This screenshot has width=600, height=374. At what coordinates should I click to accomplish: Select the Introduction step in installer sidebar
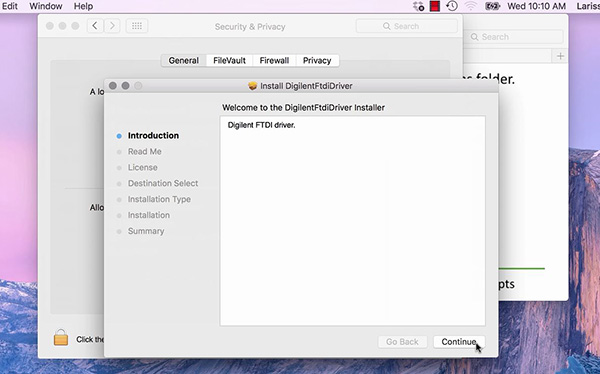[153, 136]
